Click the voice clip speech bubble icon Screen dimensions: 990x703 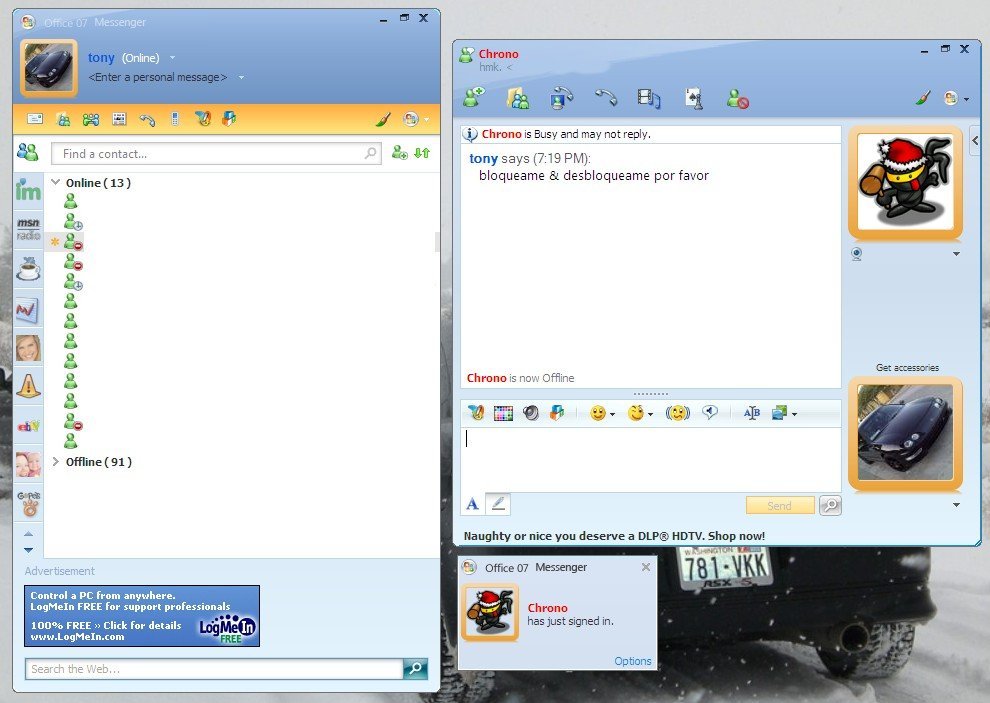(x=710, y=412)
